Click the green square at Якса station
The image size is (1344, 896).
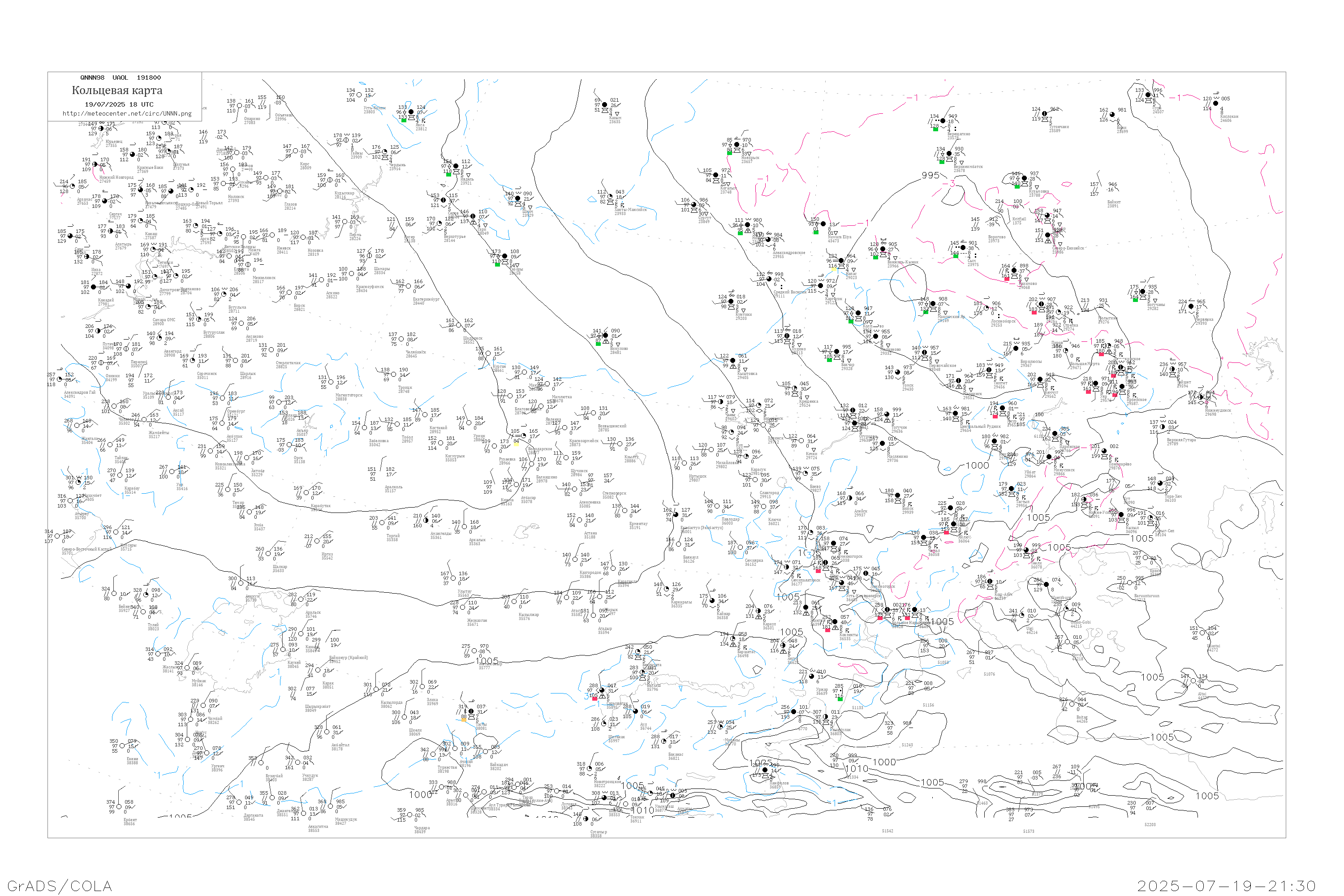[x=404, y=120]
